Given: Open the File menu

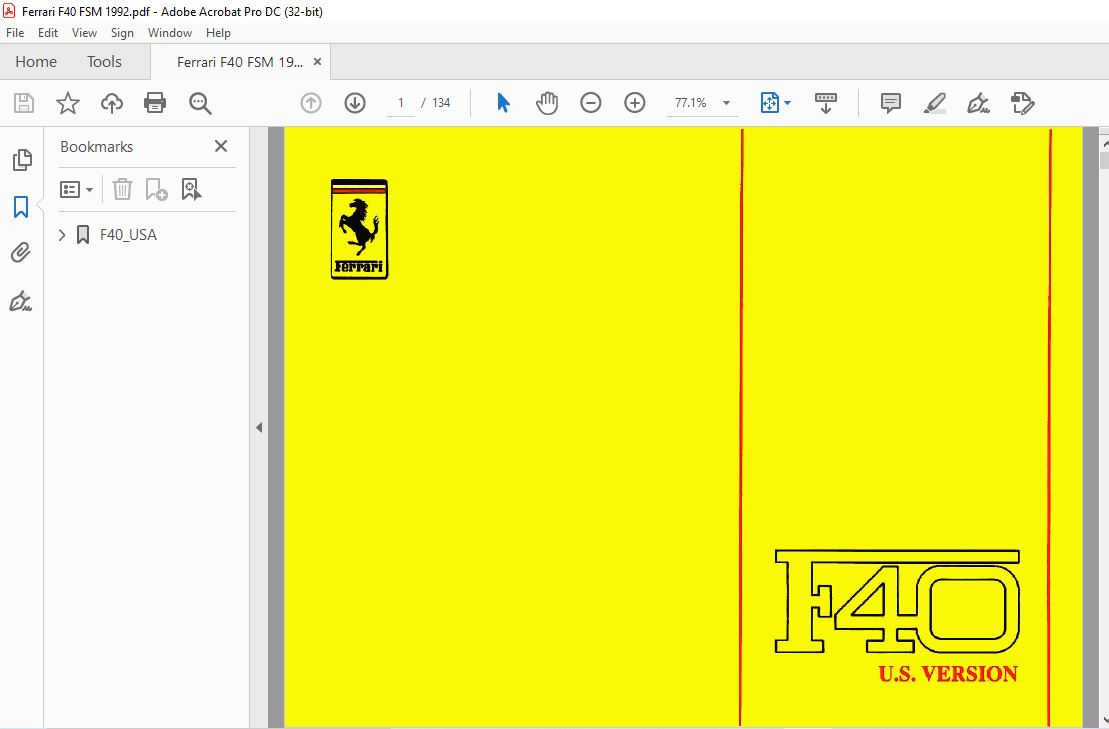Looking at the screenshot, I should point(15,33).
